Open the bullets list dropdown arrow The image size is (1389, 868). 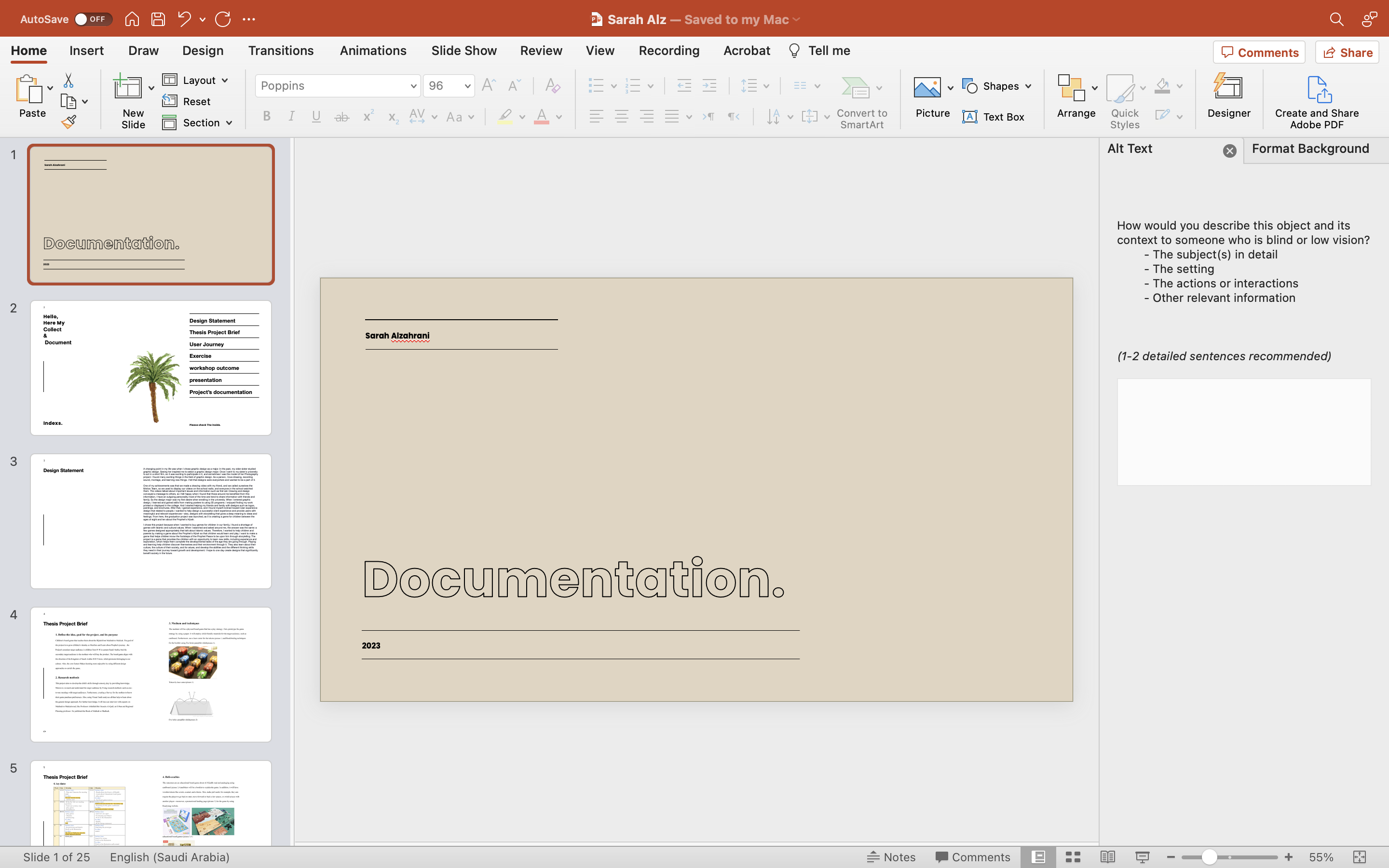pos(613,86)
